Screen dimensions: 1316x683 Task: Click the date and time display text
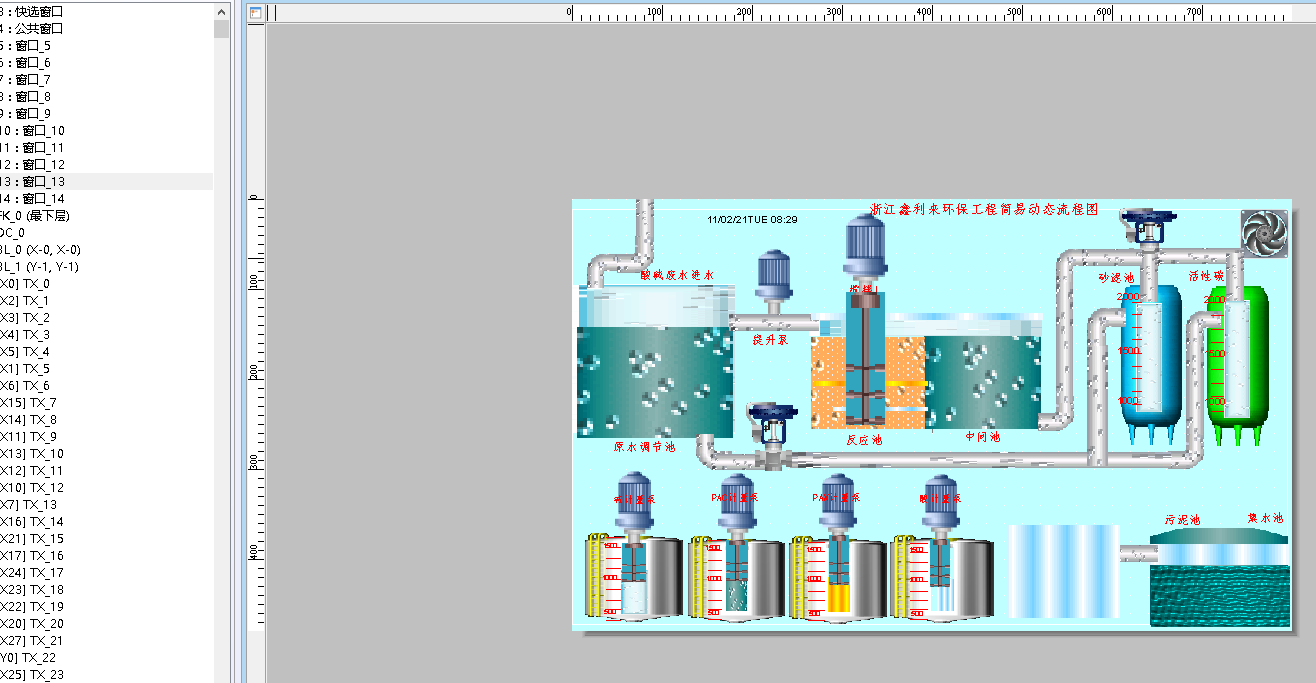point(752,220)
